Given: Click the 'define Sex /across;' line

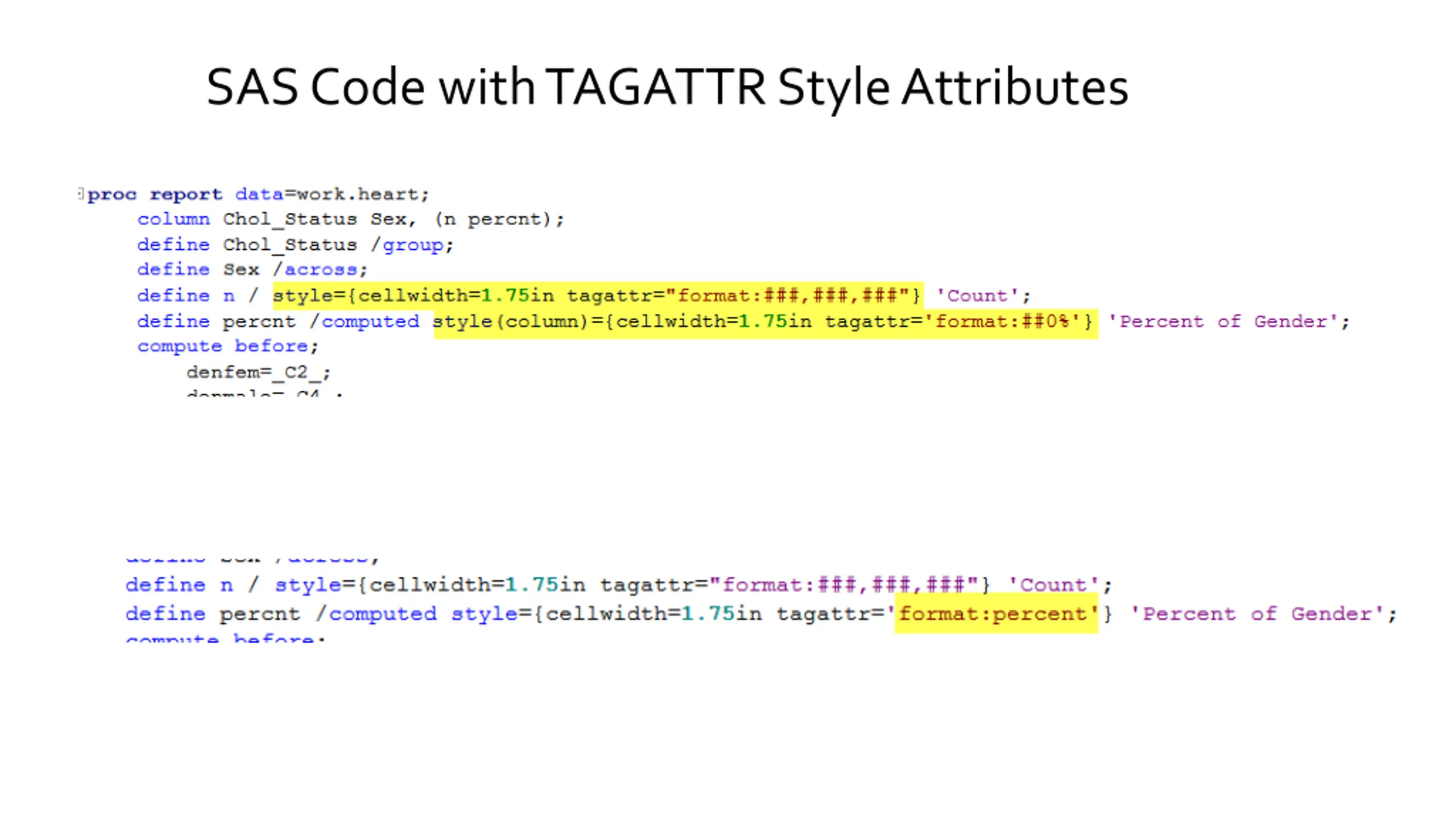Looking at the screenshot, I should (x=253, y=270).
